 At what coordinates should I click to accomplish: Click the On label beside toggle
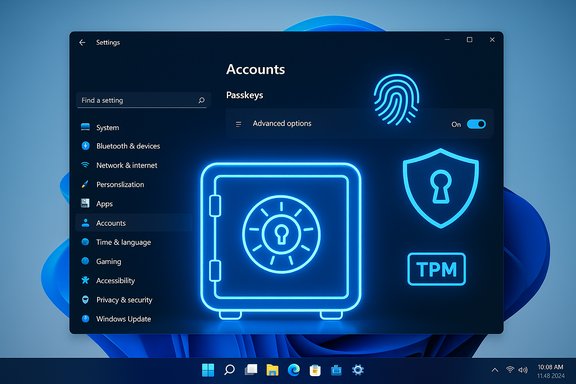tap(456, 125)
